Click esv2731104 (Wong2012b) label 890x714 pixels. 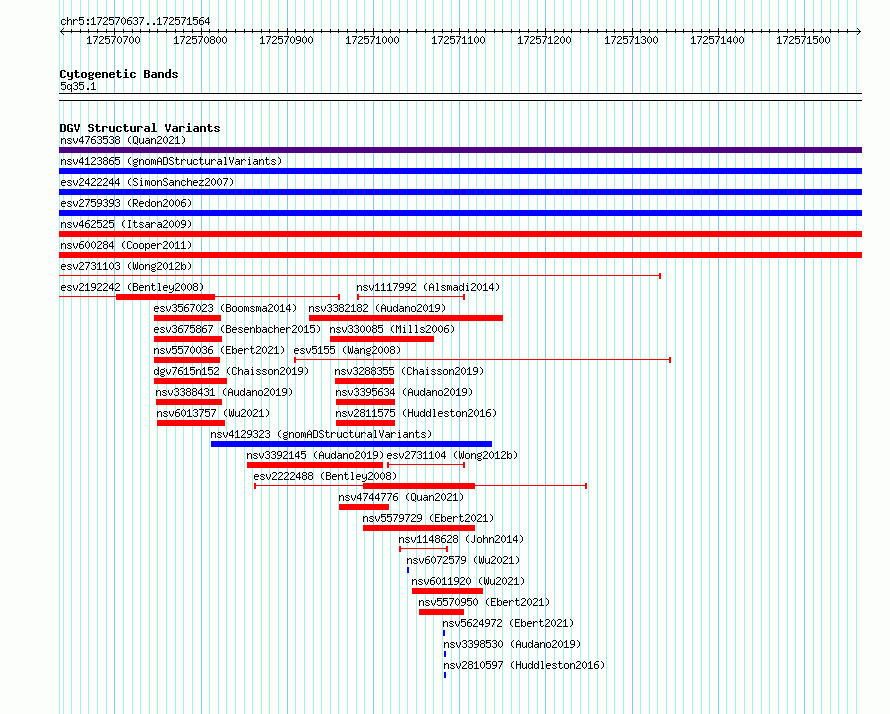point(452,455)
